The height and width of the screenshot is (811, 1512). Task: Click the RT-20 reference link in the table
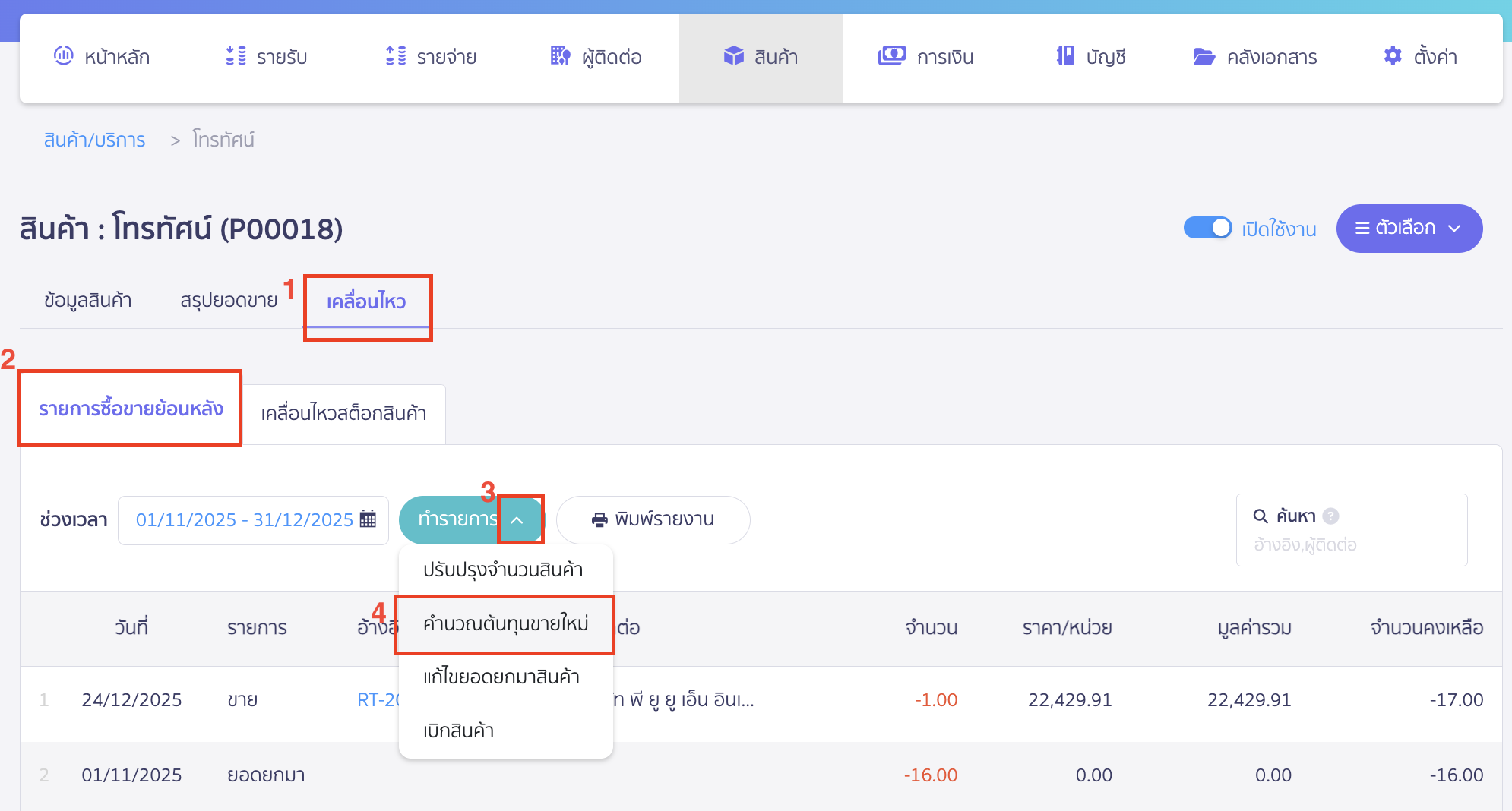pos(378,699)
